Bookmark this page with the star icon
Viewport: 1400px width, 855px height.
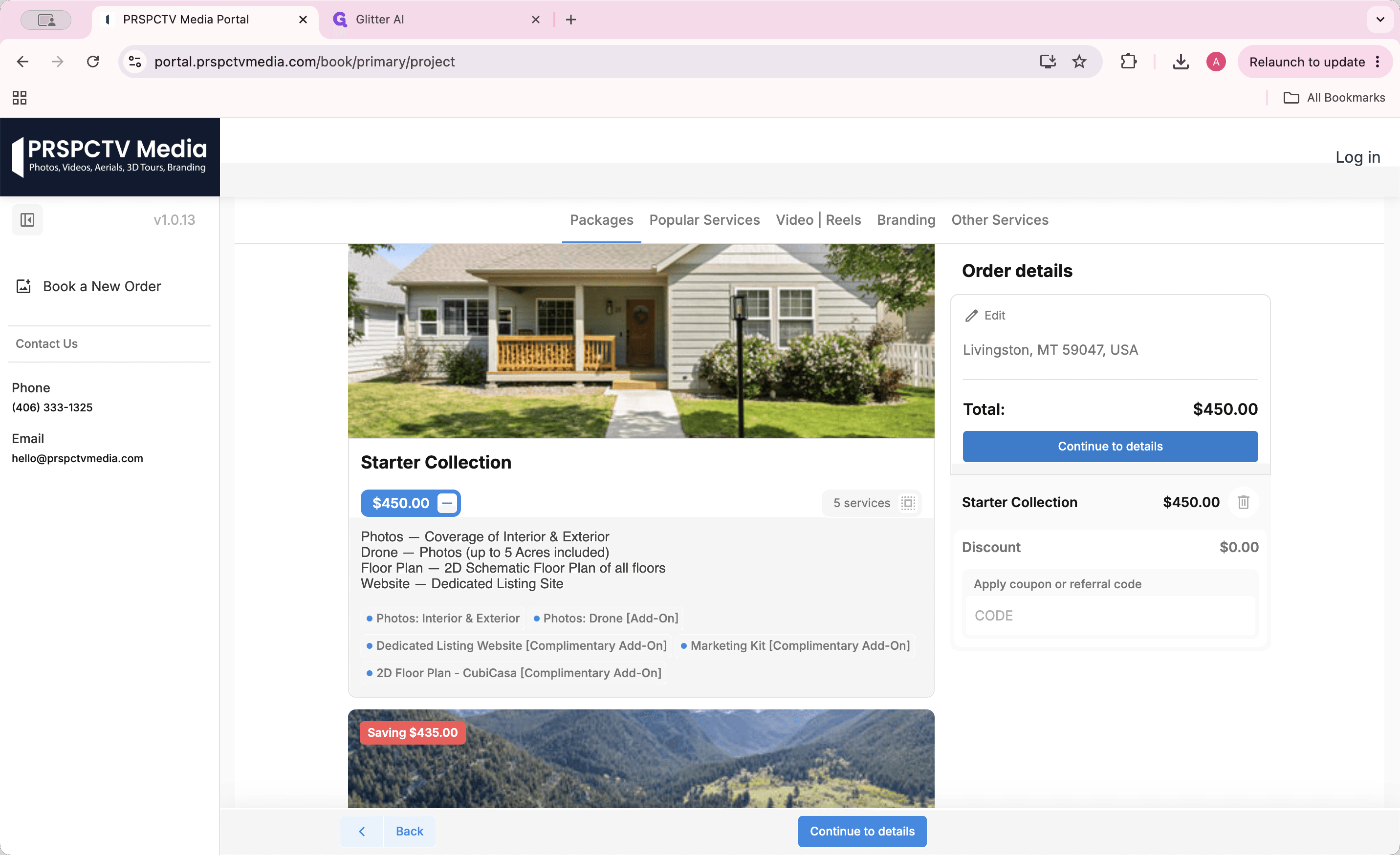[x=1079, y=61]
